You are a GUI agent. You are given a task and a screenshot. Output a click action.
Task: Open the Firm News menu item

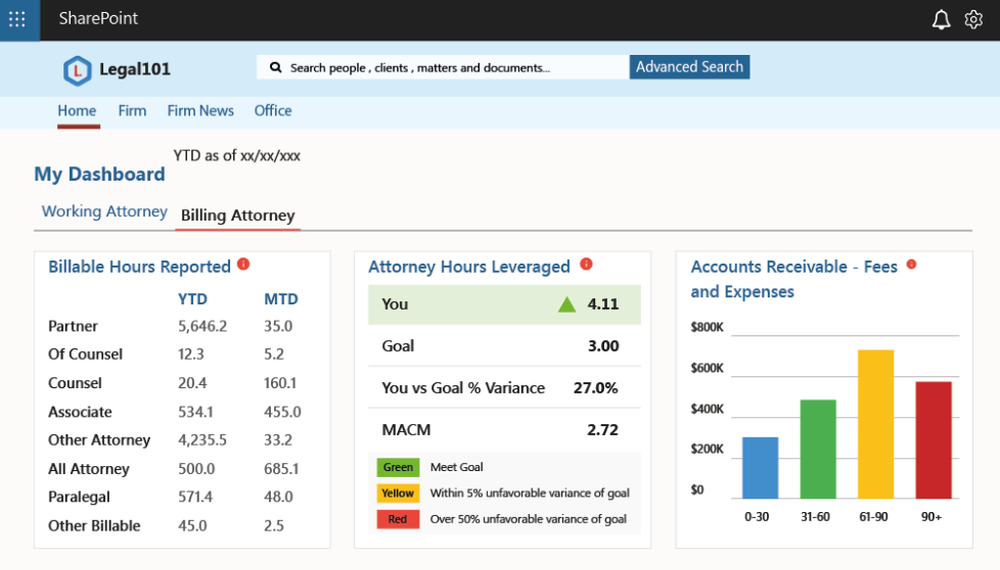200,111
